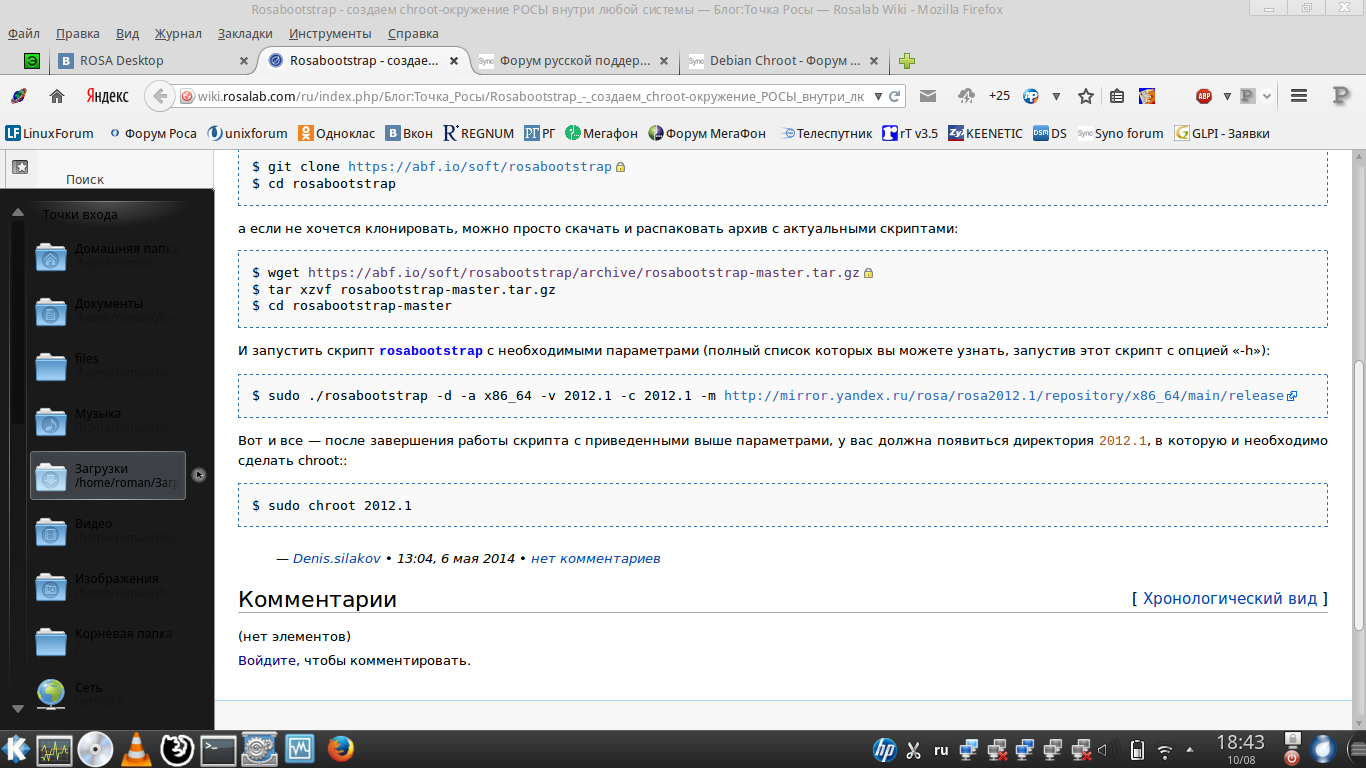
Task: Open the Wi-Fi network tray icon
Action: 1165,750
